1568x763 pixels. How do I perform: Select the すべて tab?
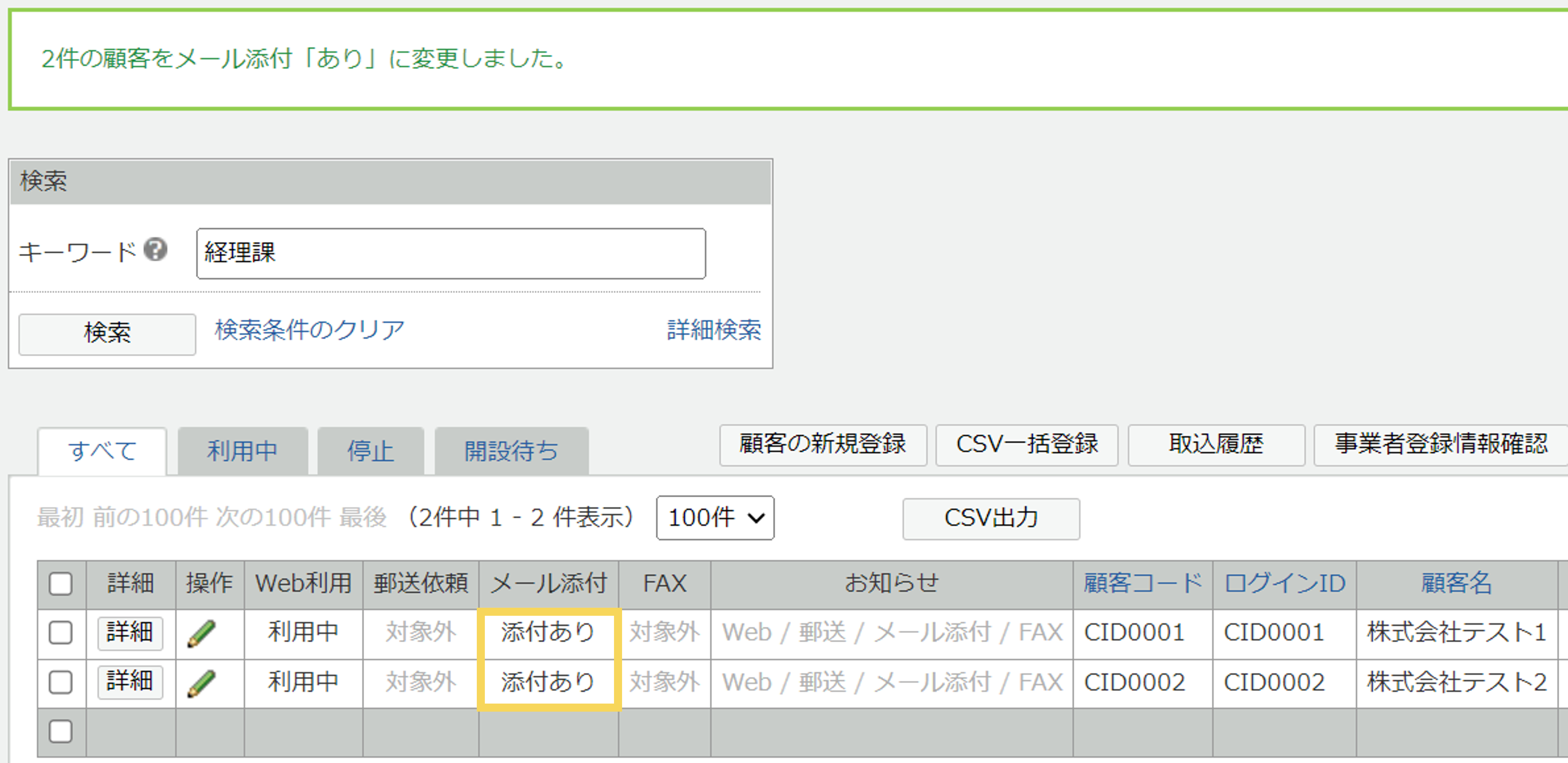coord(102,451)
